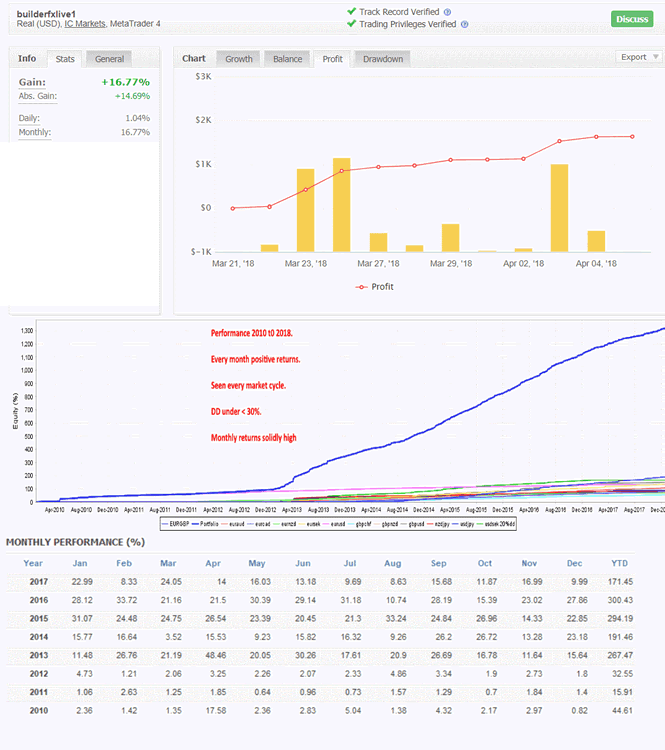665x750 pixels.
Task: Click the Track Record Verified checkmark icon
Action: (351, 12)
